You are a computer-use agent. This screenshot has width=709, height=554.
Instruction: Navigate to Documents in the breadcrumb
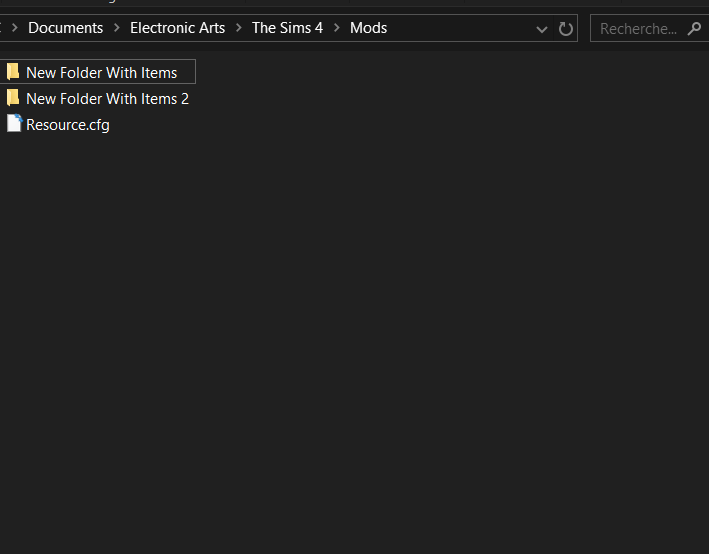coord(66,28)
